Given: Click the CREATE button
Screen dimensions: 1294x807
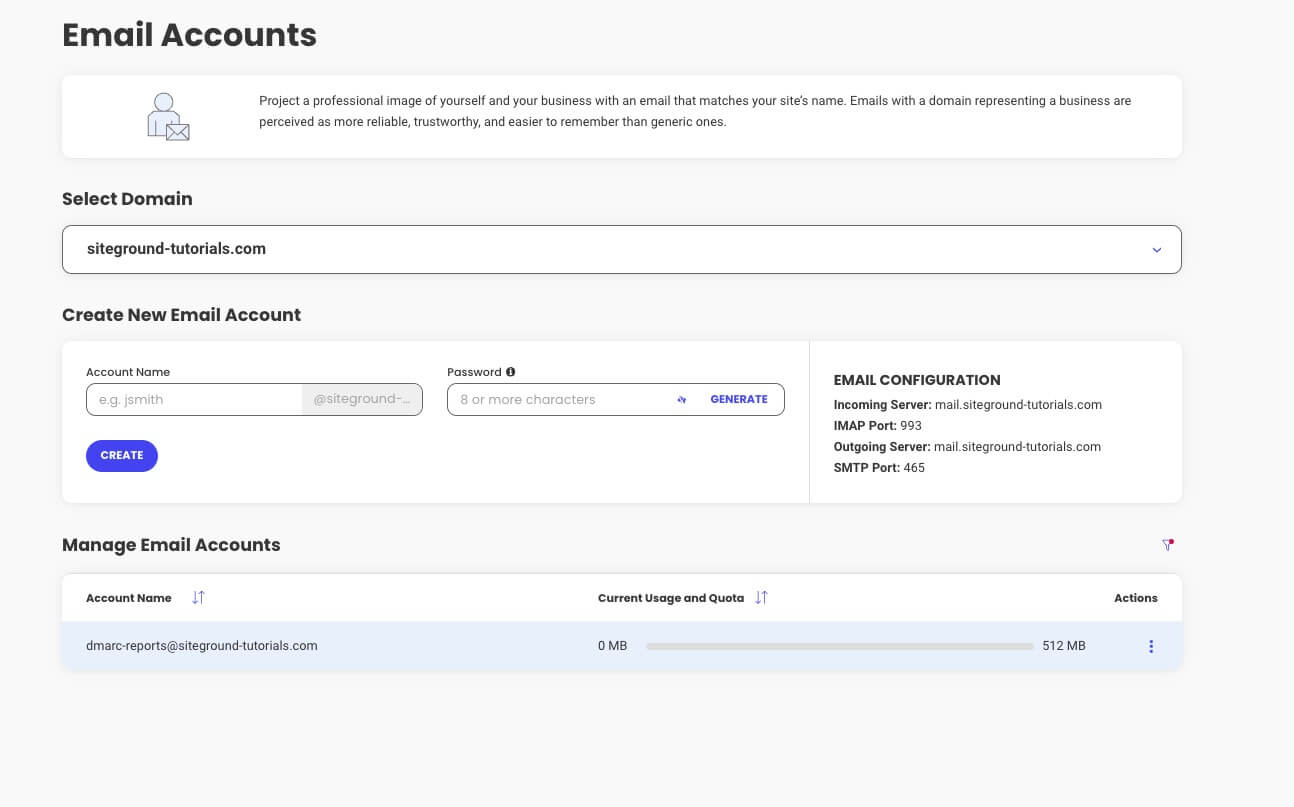Looking at the screenshot, I should tap(122, 455).
